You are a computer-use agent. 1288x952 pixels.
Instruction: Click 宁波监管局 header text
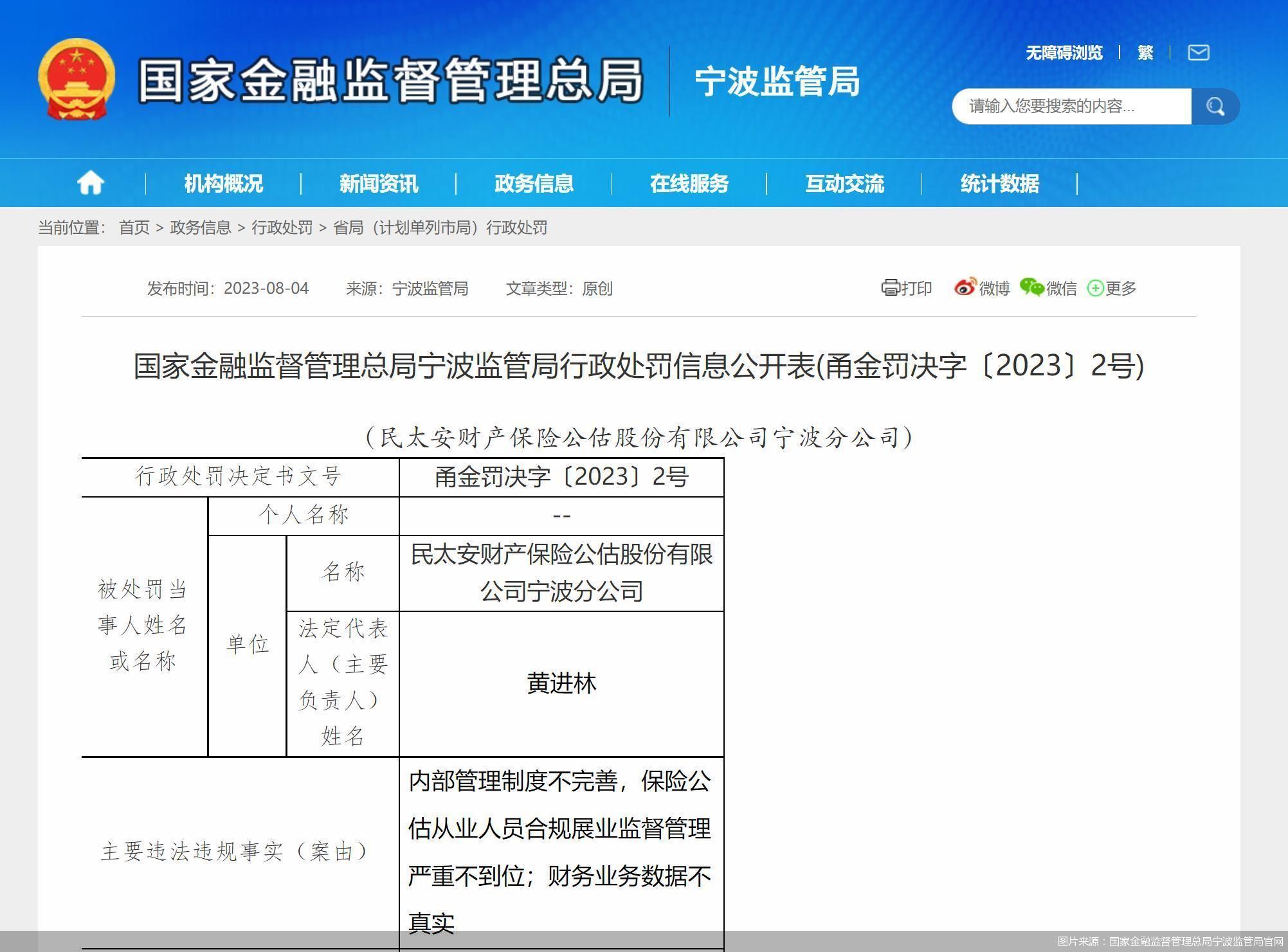pyautogui.click(x=777, y=82)
